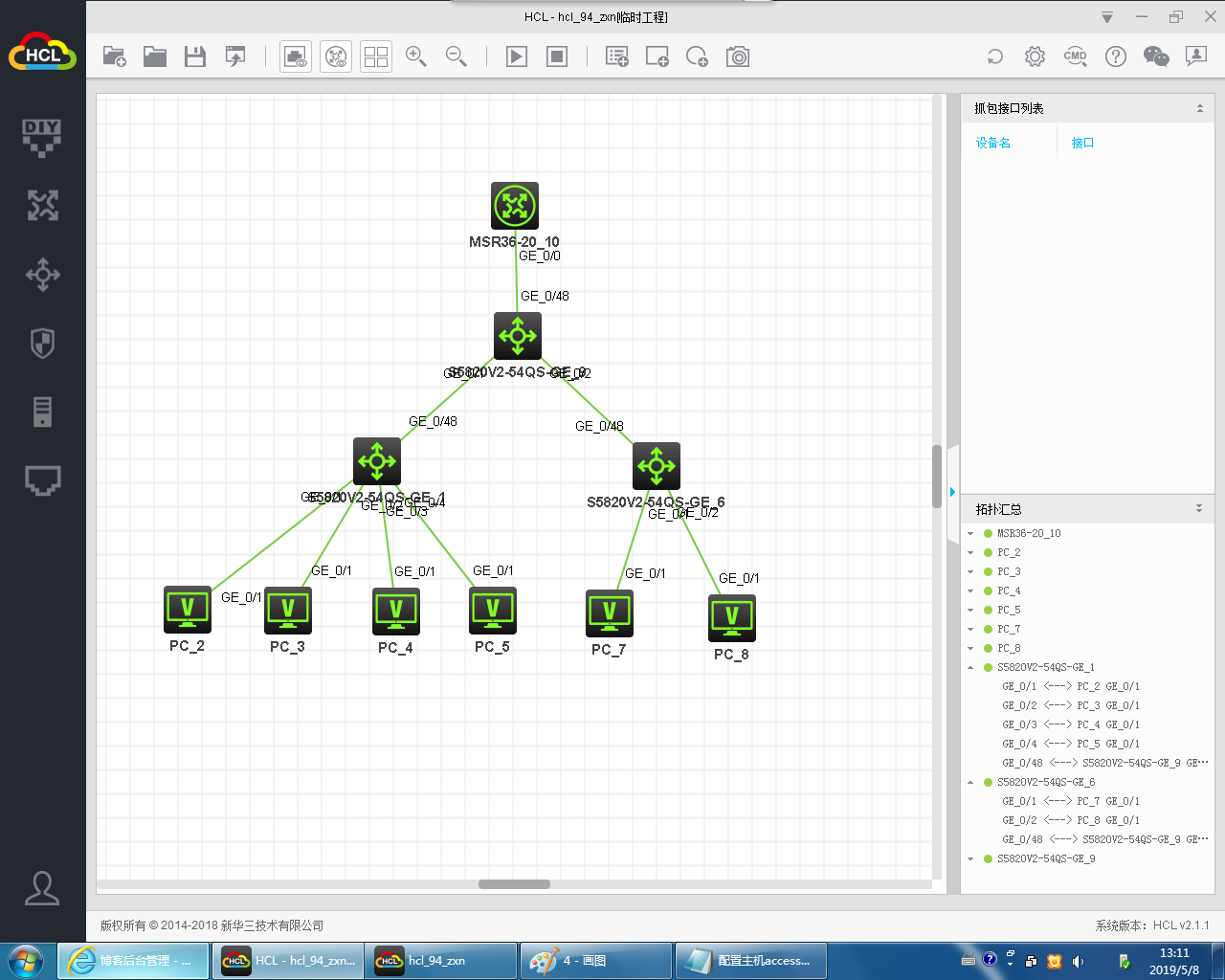
Task: Open the settings gear
Action: (x=1035, y=56)
